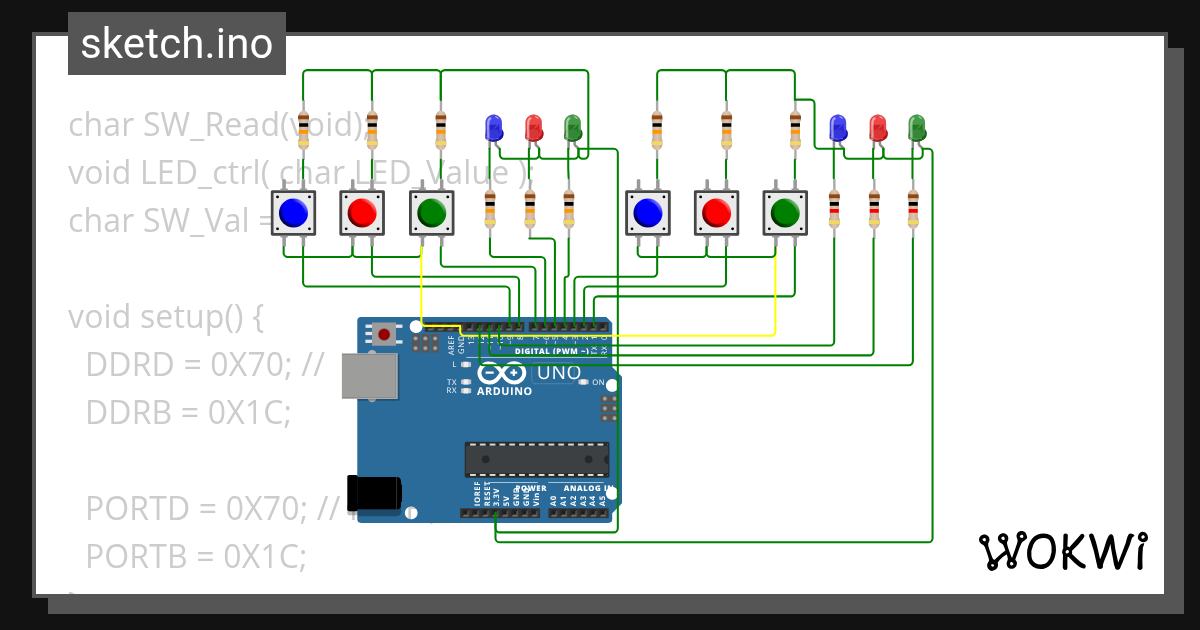Image resolution: width=1200 pixels, height=630 pixels.
Task: Select the red LED in the right group
Action: tap(878, 128)
